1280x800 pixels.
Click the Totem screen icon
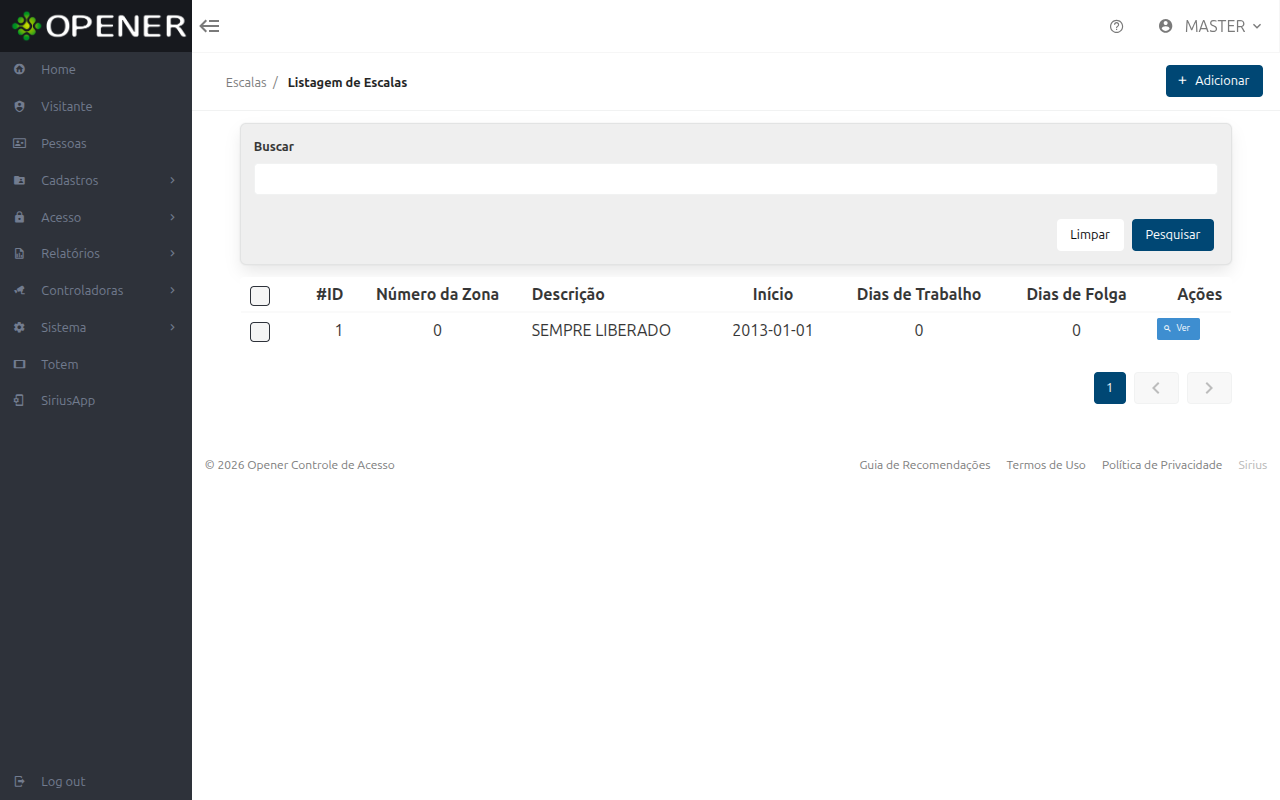coord(19,365)
